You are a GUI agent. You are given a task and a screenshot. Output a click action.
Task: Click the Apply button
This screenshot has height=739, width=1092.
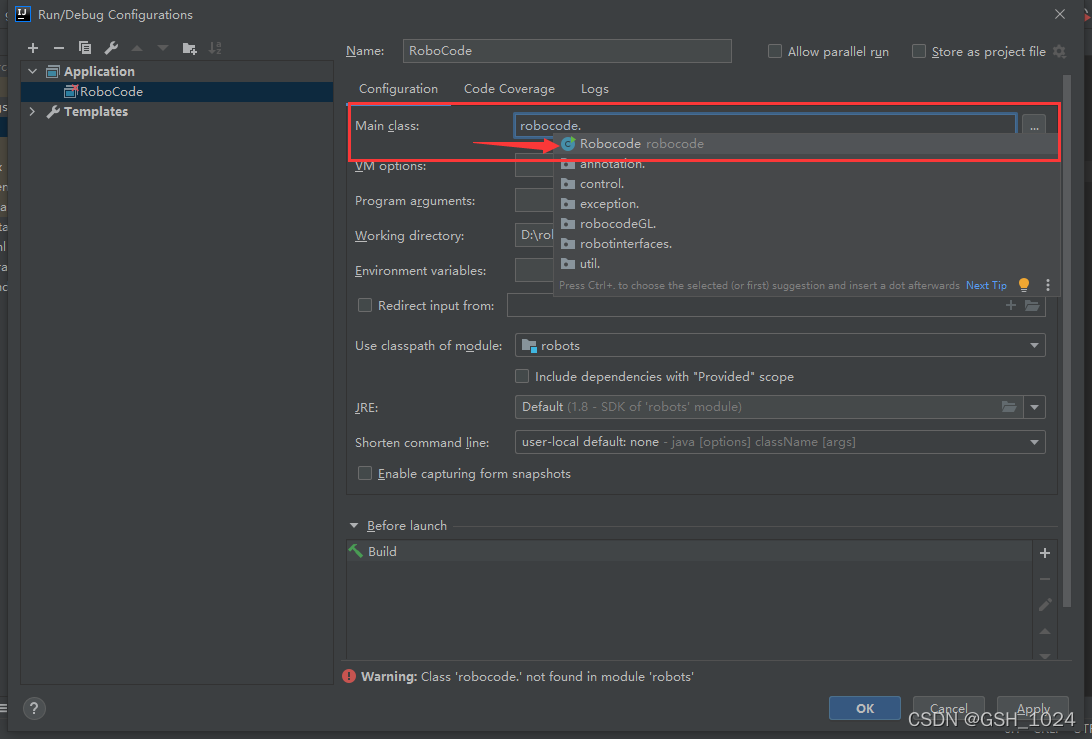(1033, 708)
